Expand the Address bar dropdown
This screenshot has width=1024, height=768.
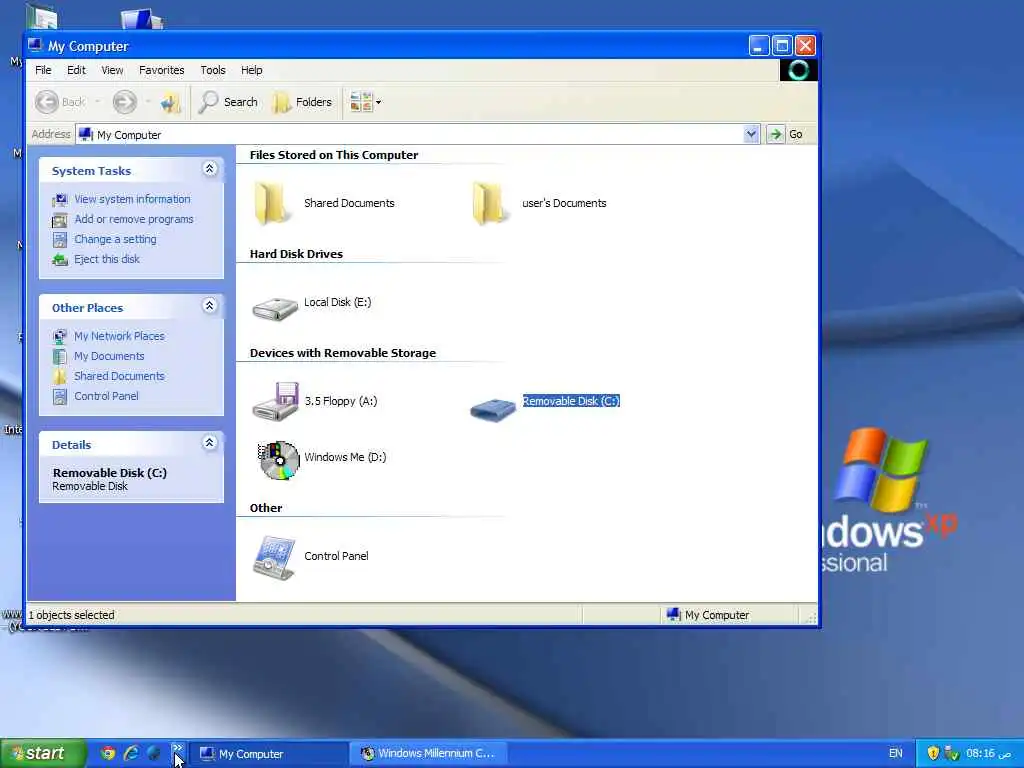click(751, 134)
